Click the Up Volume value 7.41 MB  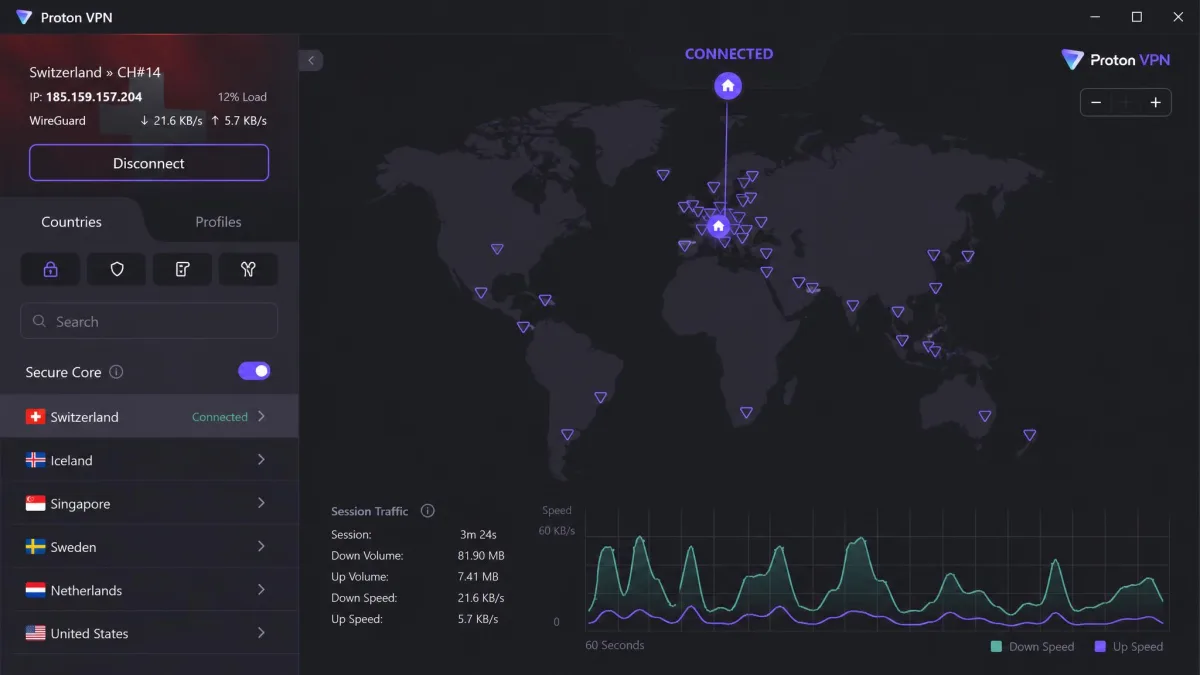(479, 577)
